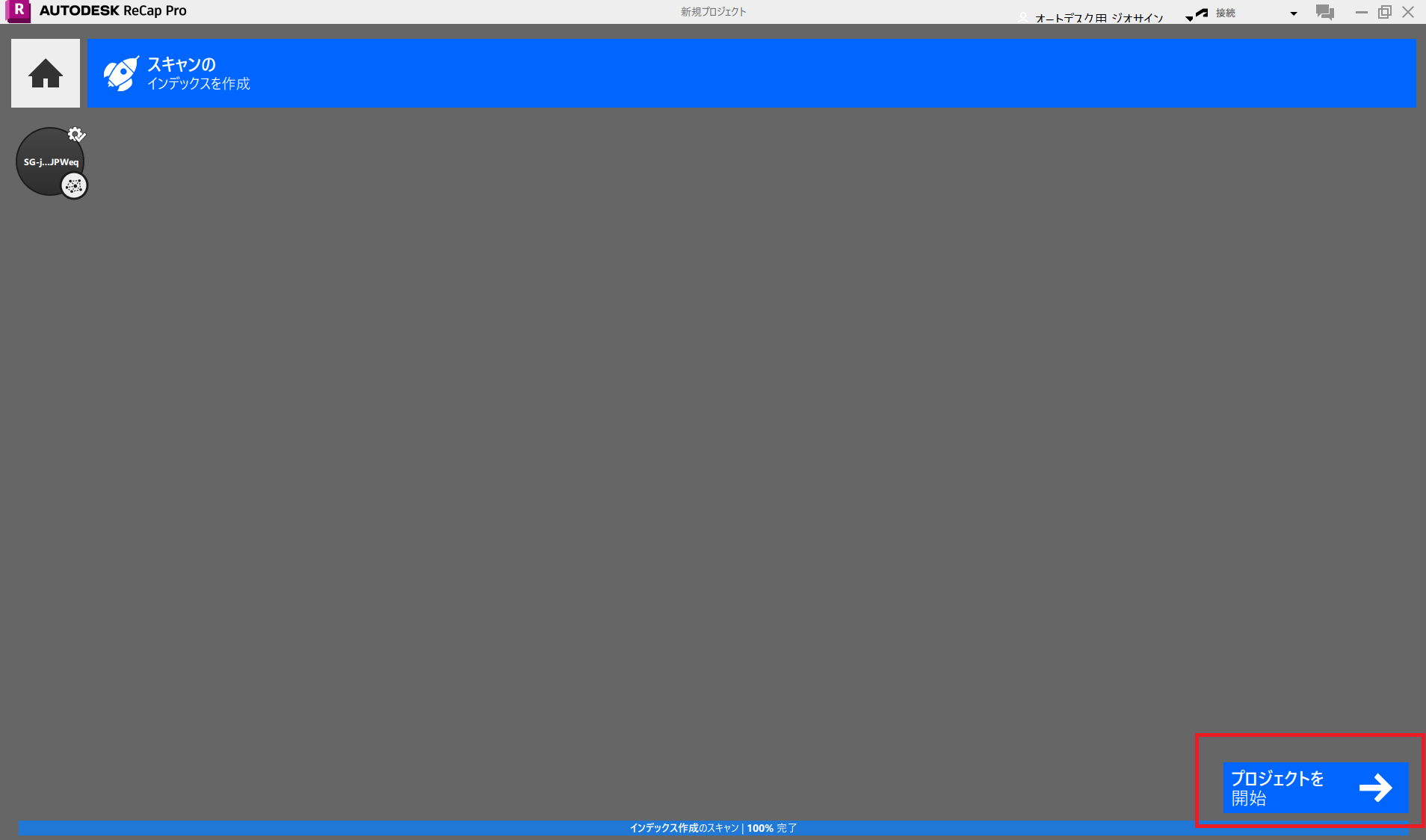
Task: Restore down the ReCap Pro window
Action: pyautogui.click(x=1384, y=12)
